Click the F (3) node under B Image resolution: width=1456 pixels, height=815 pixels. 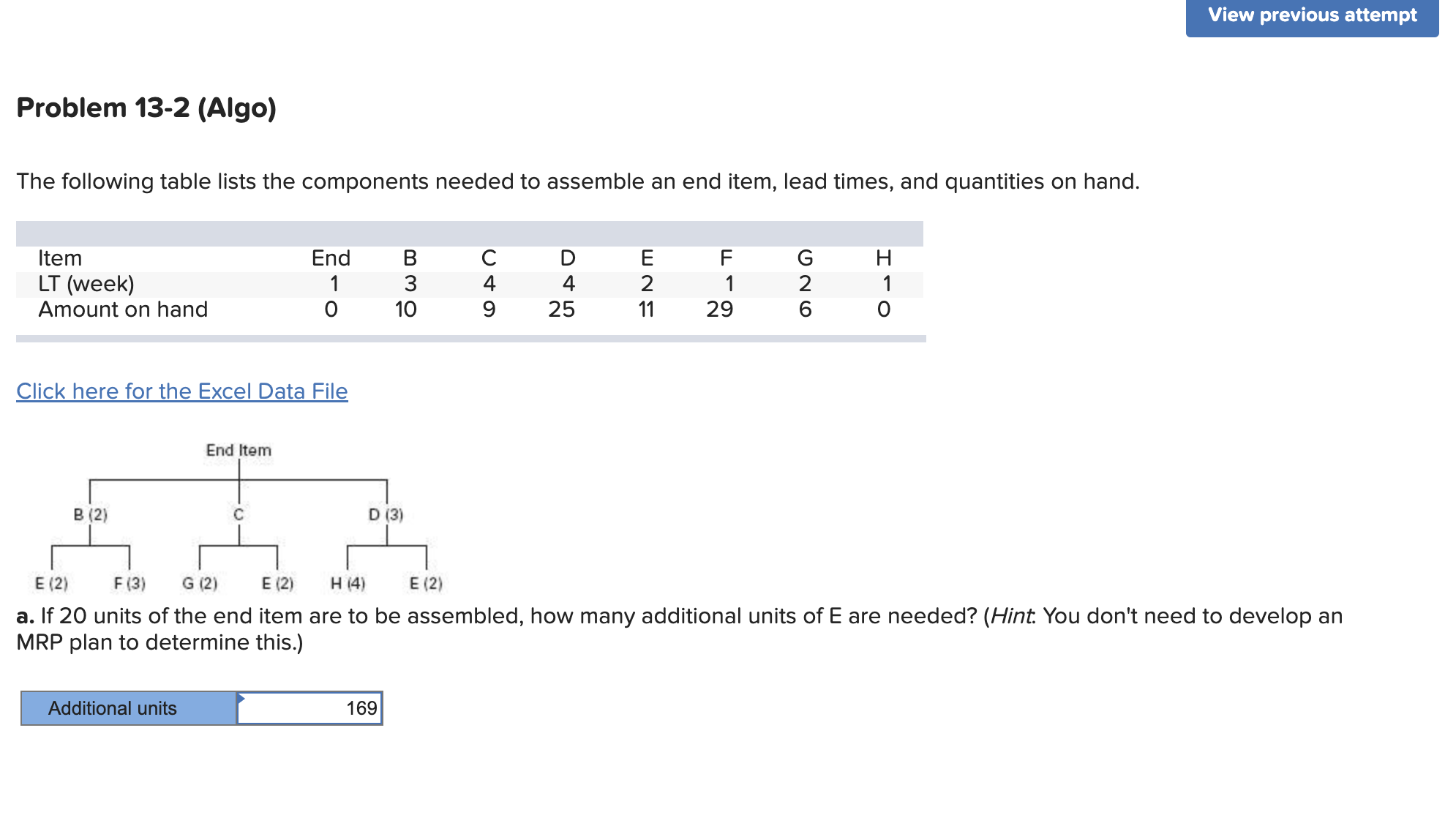(130, 583)
